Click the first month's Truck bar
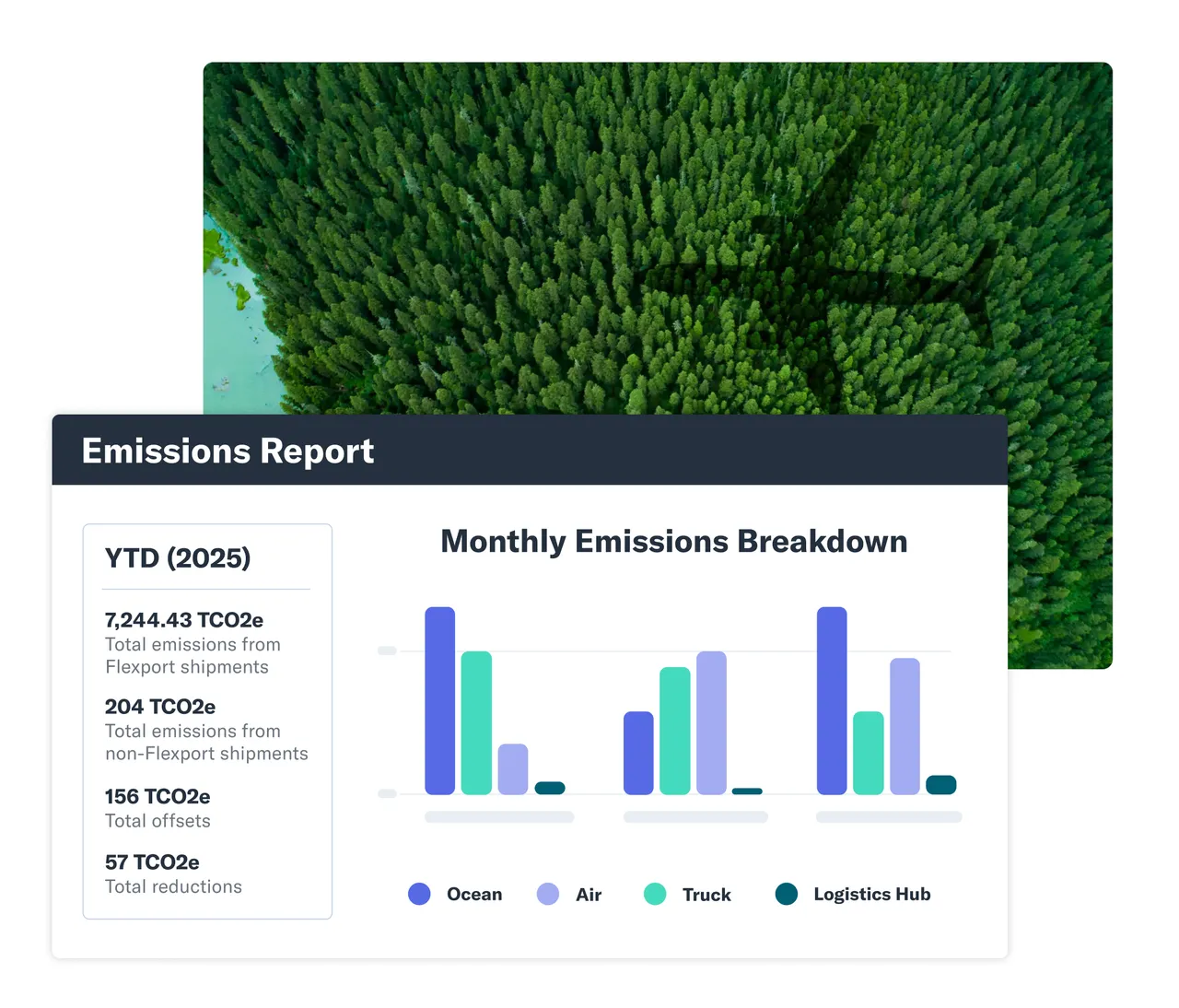 tap(476, 722)
